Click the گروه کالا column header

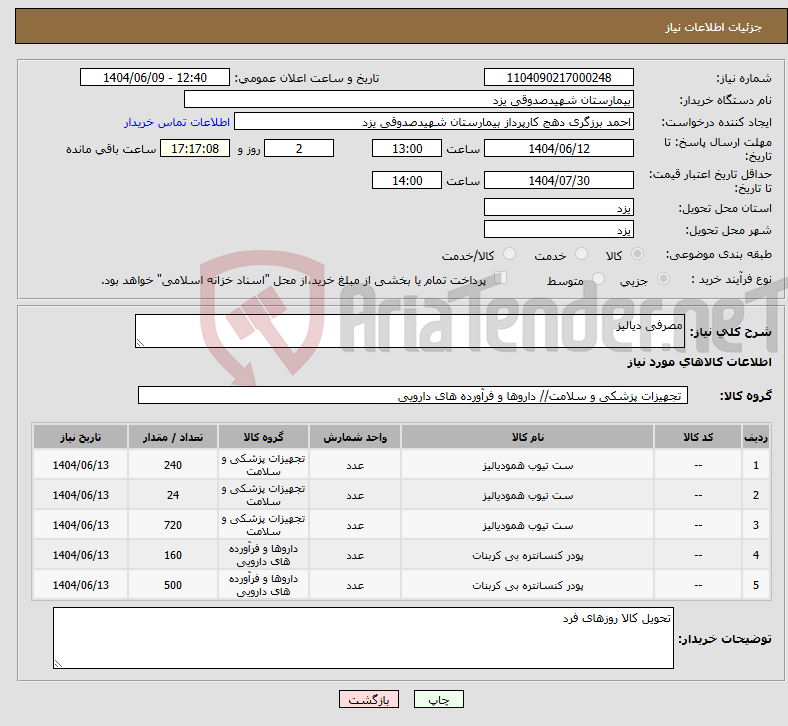pyautogui.click(x=263, y=437)
